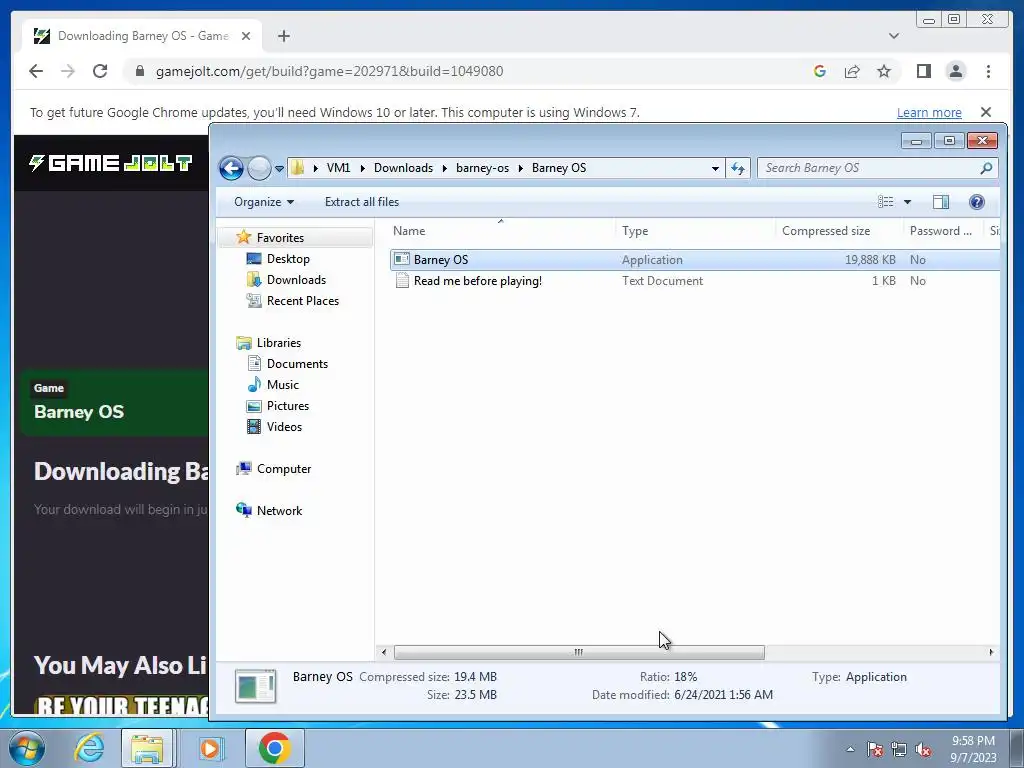The height and width of the screenshot is (768, 1024).
Task: Open the Chrome profile icon
Action: [955, 71]
